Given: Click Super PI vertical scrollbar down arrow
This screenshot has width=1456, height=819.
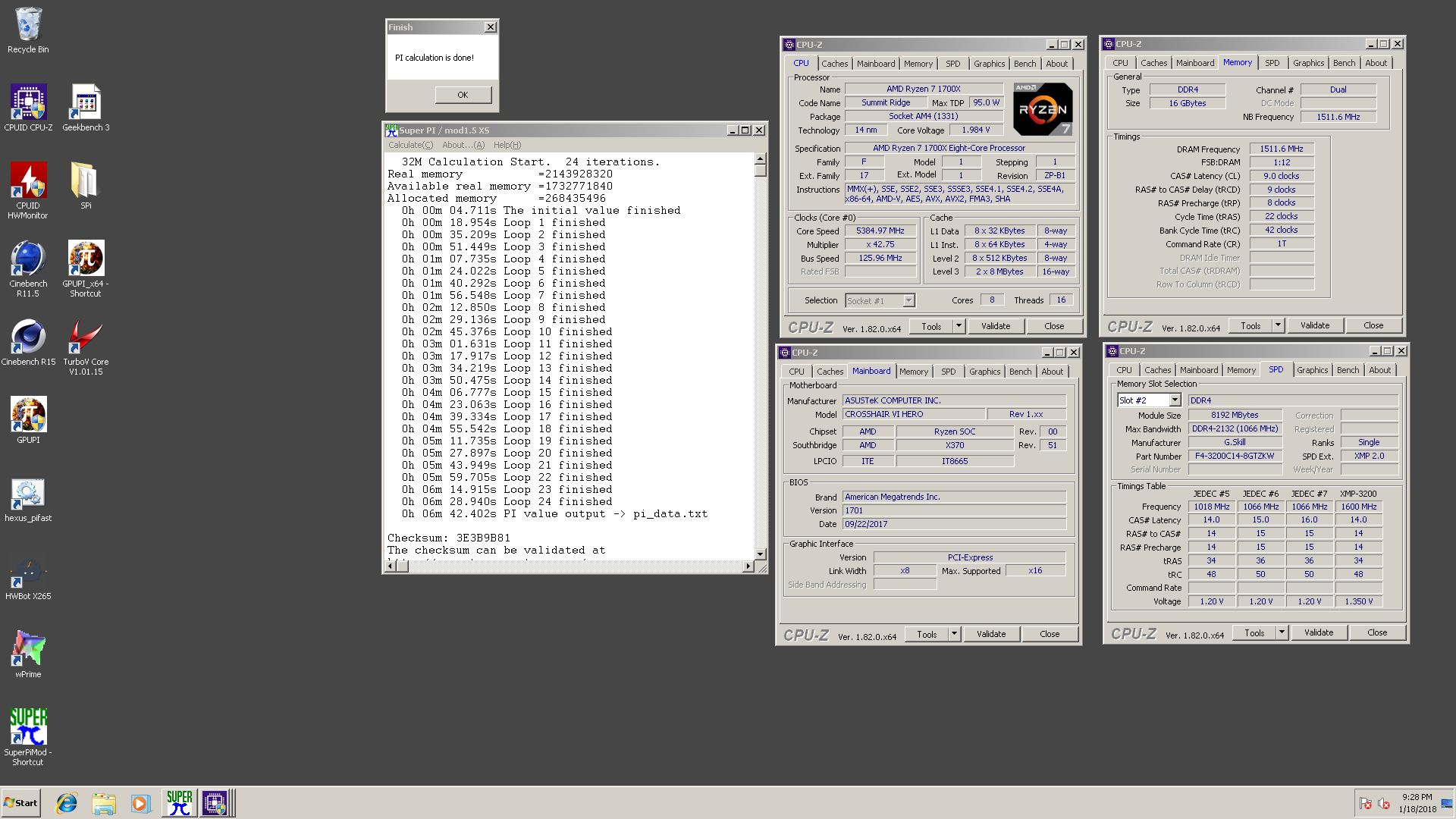Looking at the screenshot, I should pos(760,554).
